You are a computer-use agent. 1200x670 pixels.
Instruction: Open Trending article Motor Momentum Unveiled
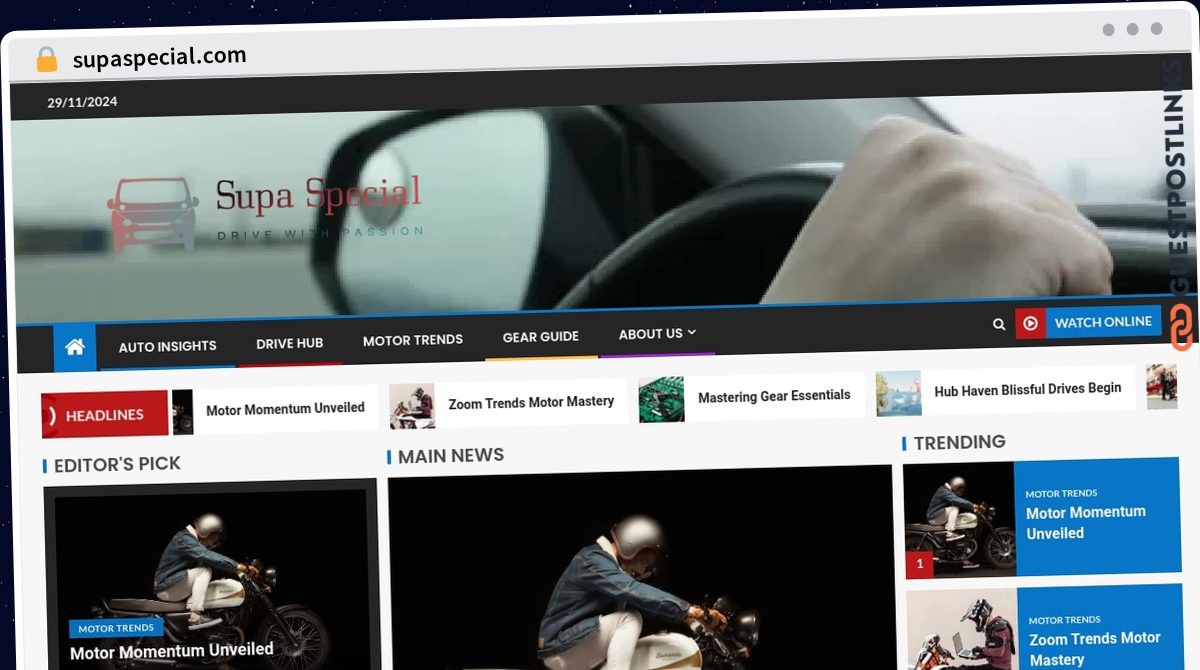pos(1085,522)
